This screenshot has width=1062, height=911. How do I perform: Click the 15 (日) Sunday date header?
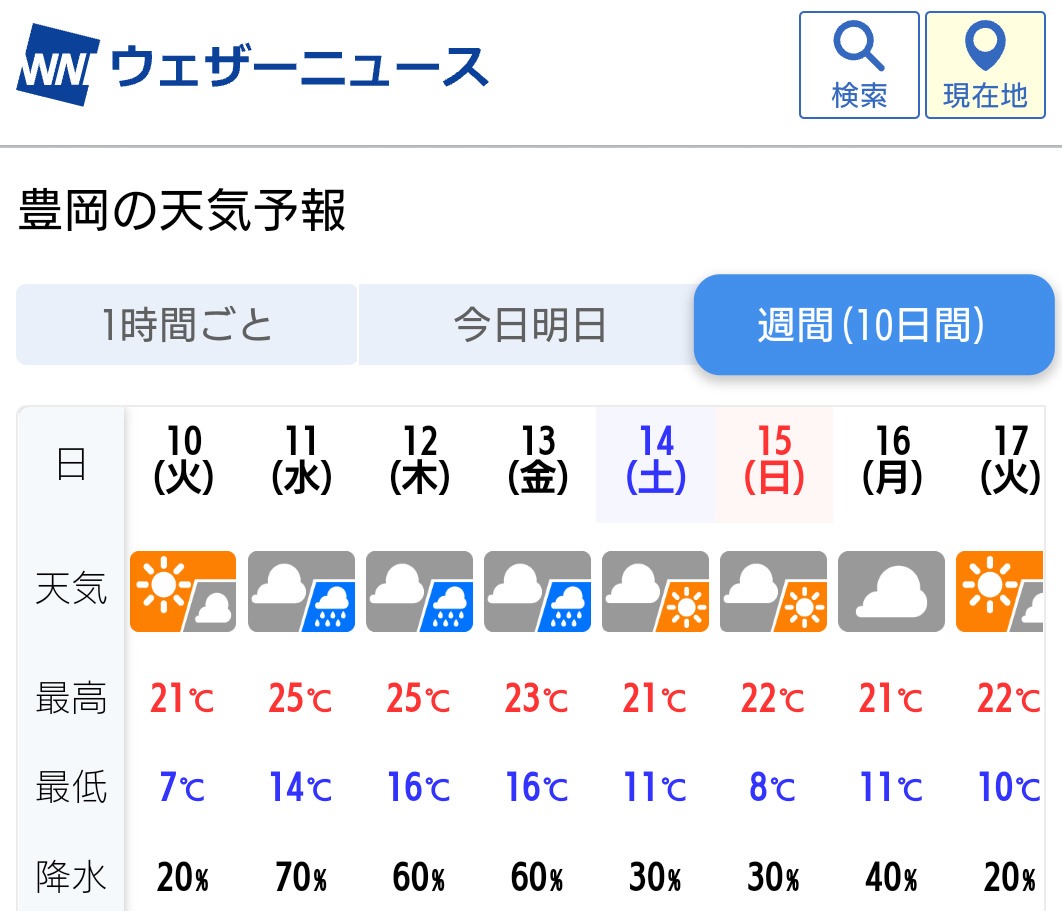[773, 460]
